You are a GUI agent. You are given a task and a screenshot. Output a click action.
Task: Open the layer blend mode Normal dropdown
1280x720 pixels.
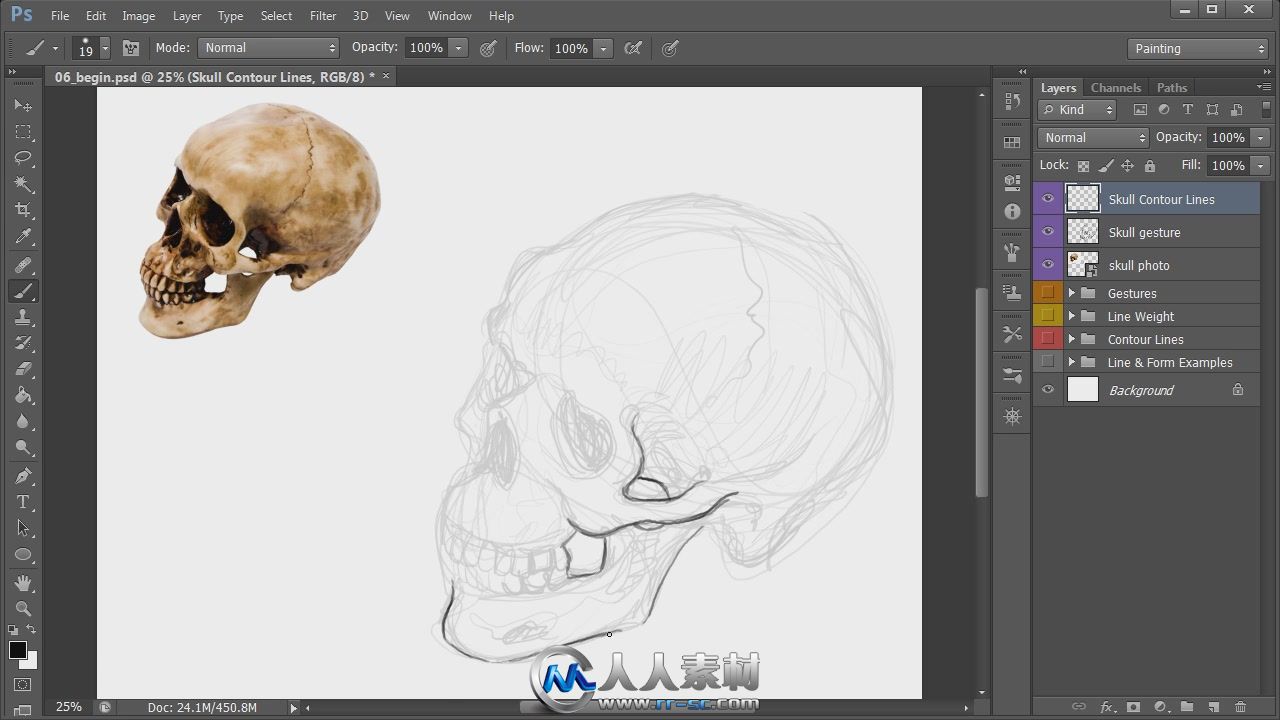[x=1093, y=138]
